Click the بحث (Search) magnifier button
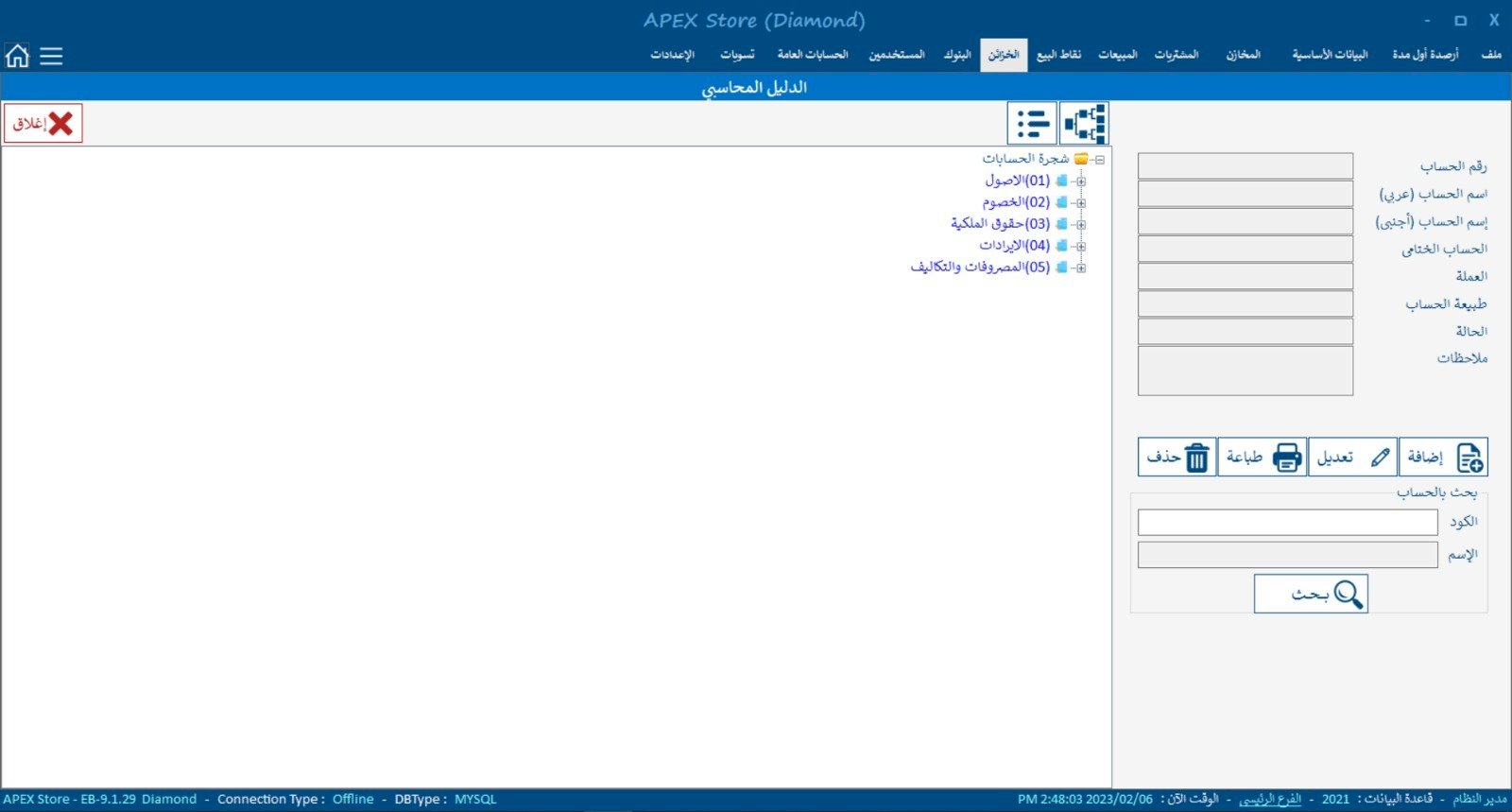The image size is (1512, 812). coord(1311,595)
